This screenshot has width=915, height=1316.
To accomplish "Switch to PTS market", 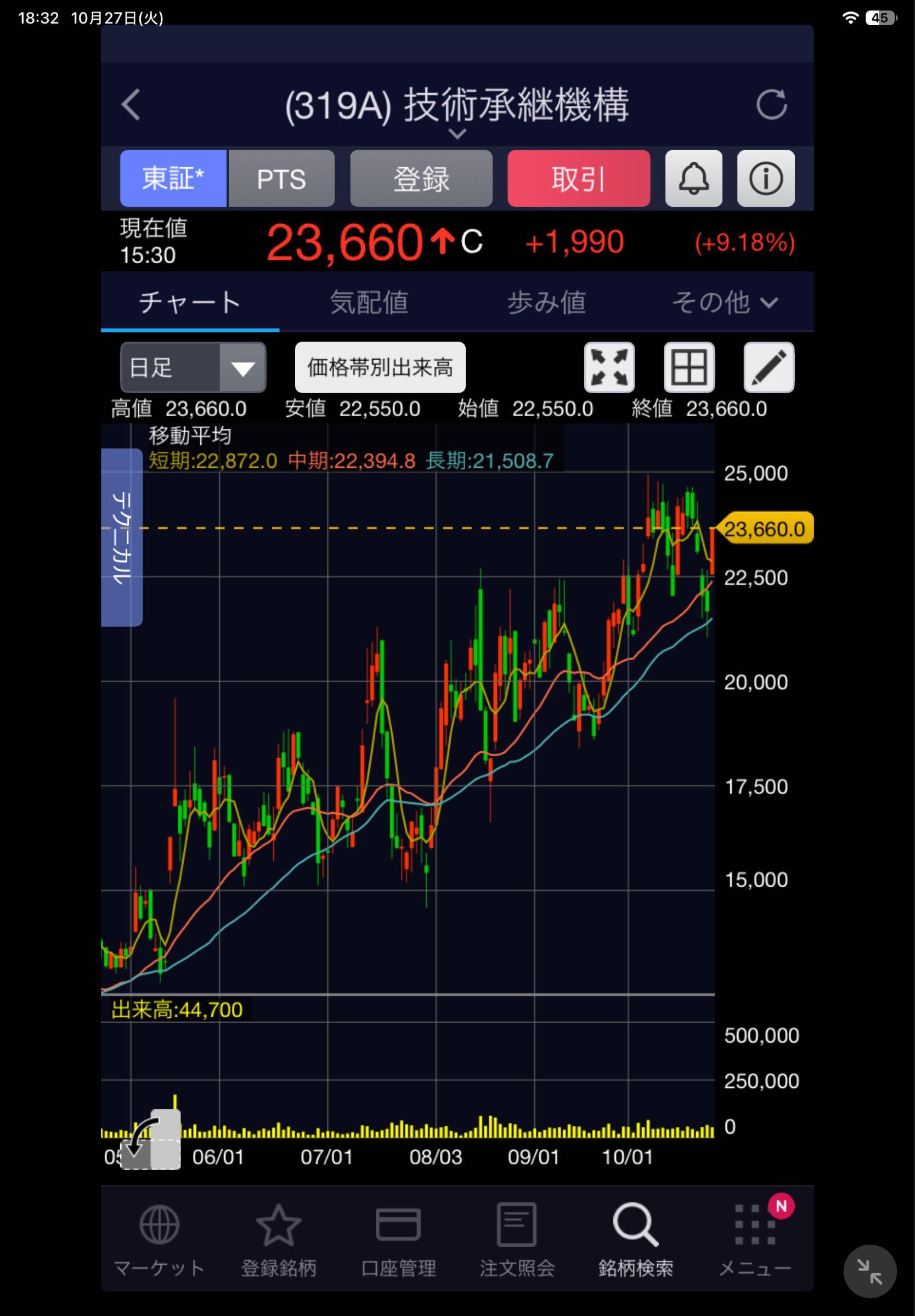I will pos(281,178).
